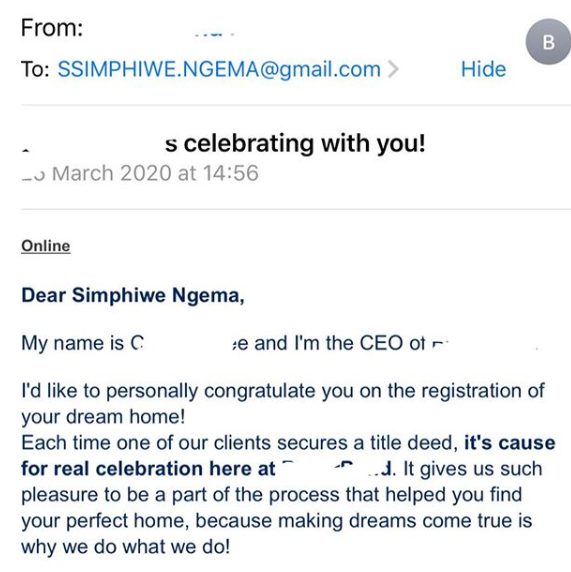Click the 'Dear Simphiwe Ngema,' greeting
Image resolution: width=571 pixels, height=572 pixels.
133,295
